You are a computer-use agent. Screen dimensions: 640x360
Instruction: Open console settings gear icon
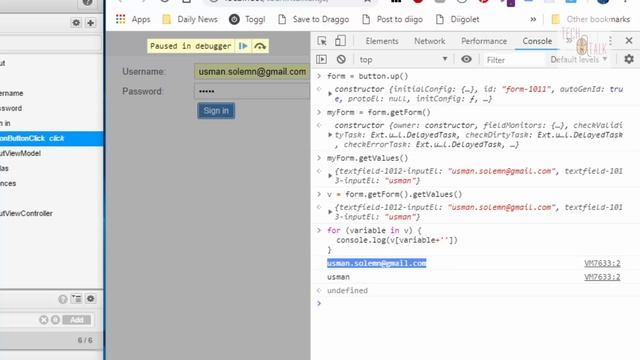coord(629,59)
